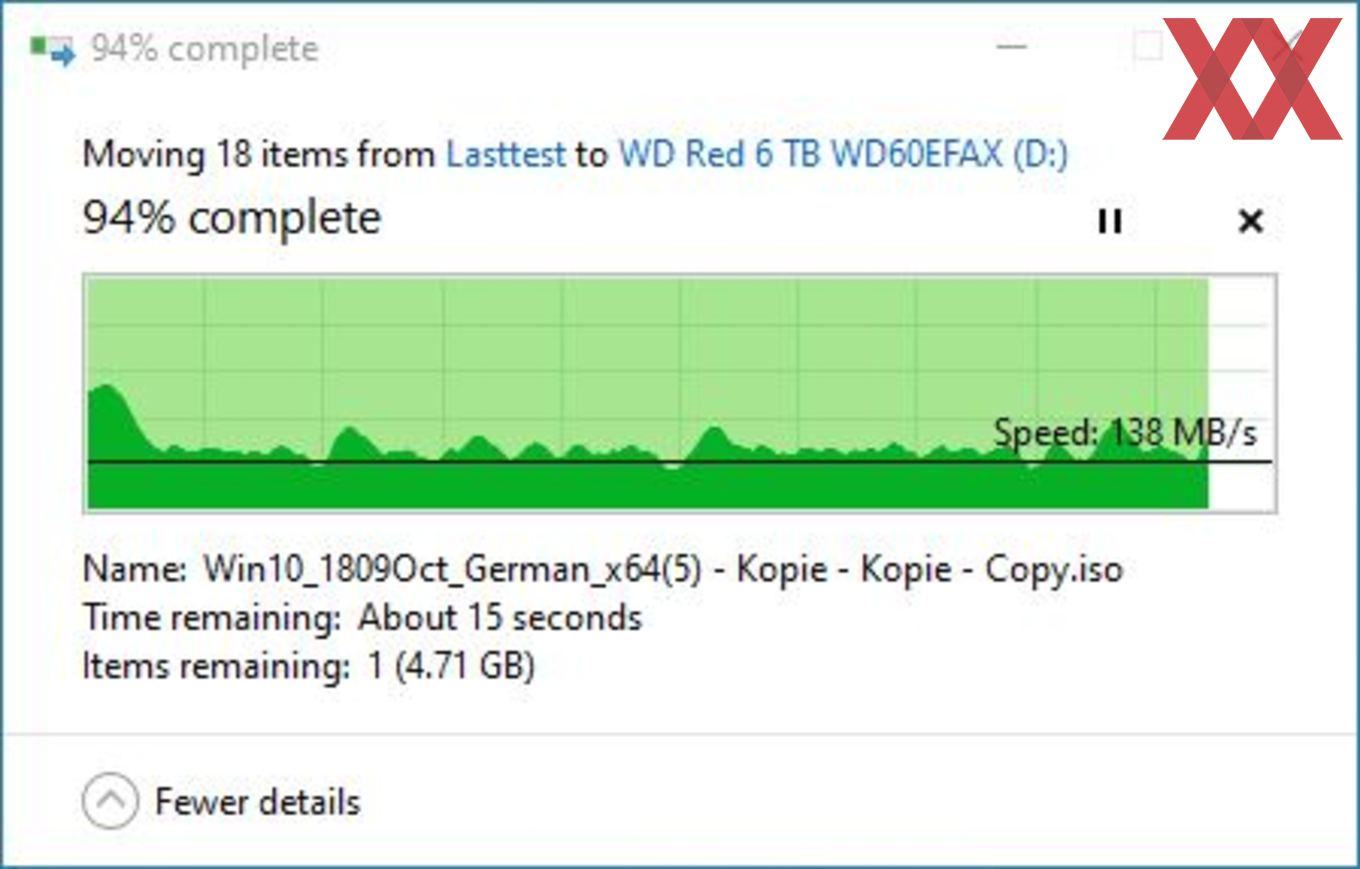The image size is (1360, 869).
Task: Open the WD Red 6 TB WD60EFAX (D:) link
Action: [x=843, y=154]
